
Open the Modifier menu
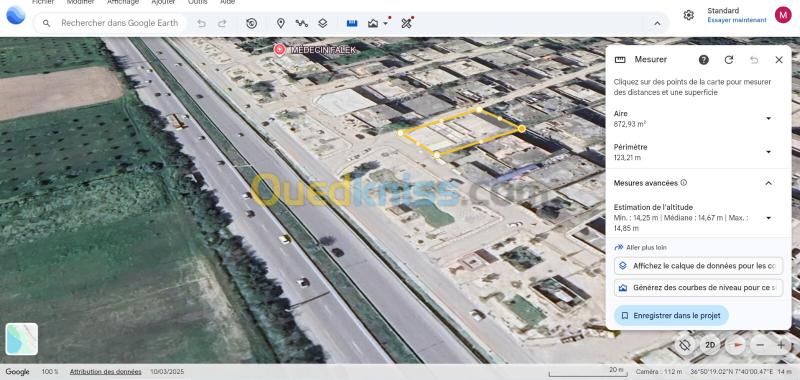tap(81, 2)
